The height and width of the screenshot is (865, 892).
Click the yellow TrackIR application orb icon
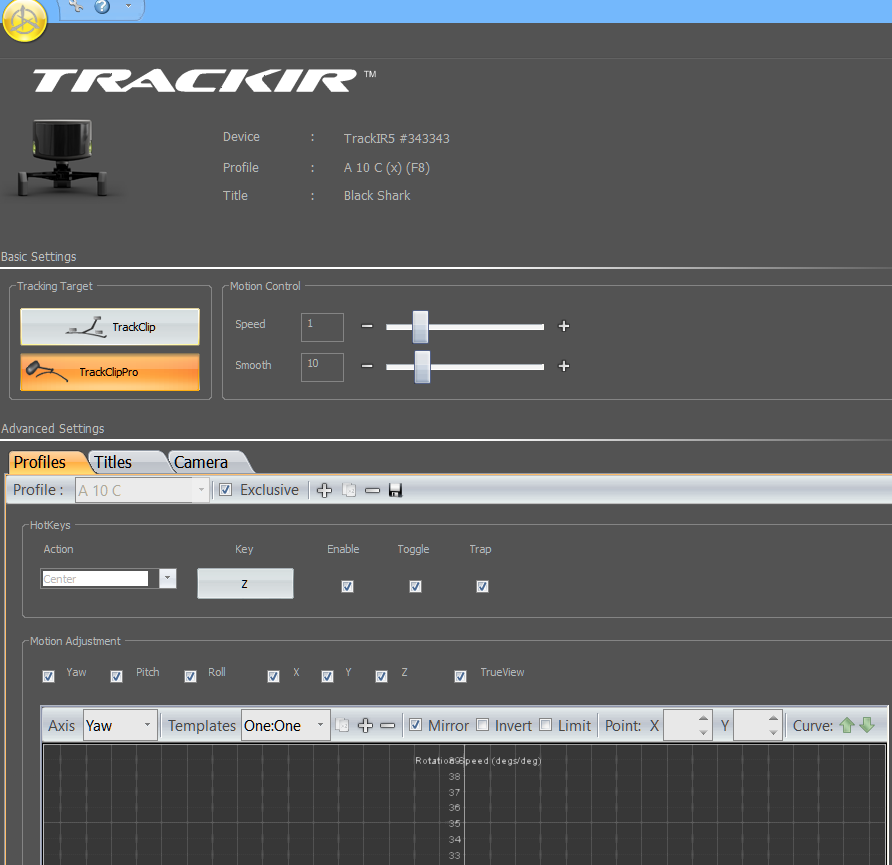(24, 20)
